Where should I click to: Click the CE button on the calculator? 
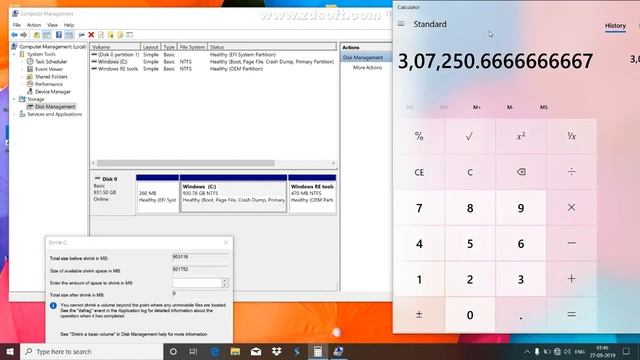(x=419, y=172)
